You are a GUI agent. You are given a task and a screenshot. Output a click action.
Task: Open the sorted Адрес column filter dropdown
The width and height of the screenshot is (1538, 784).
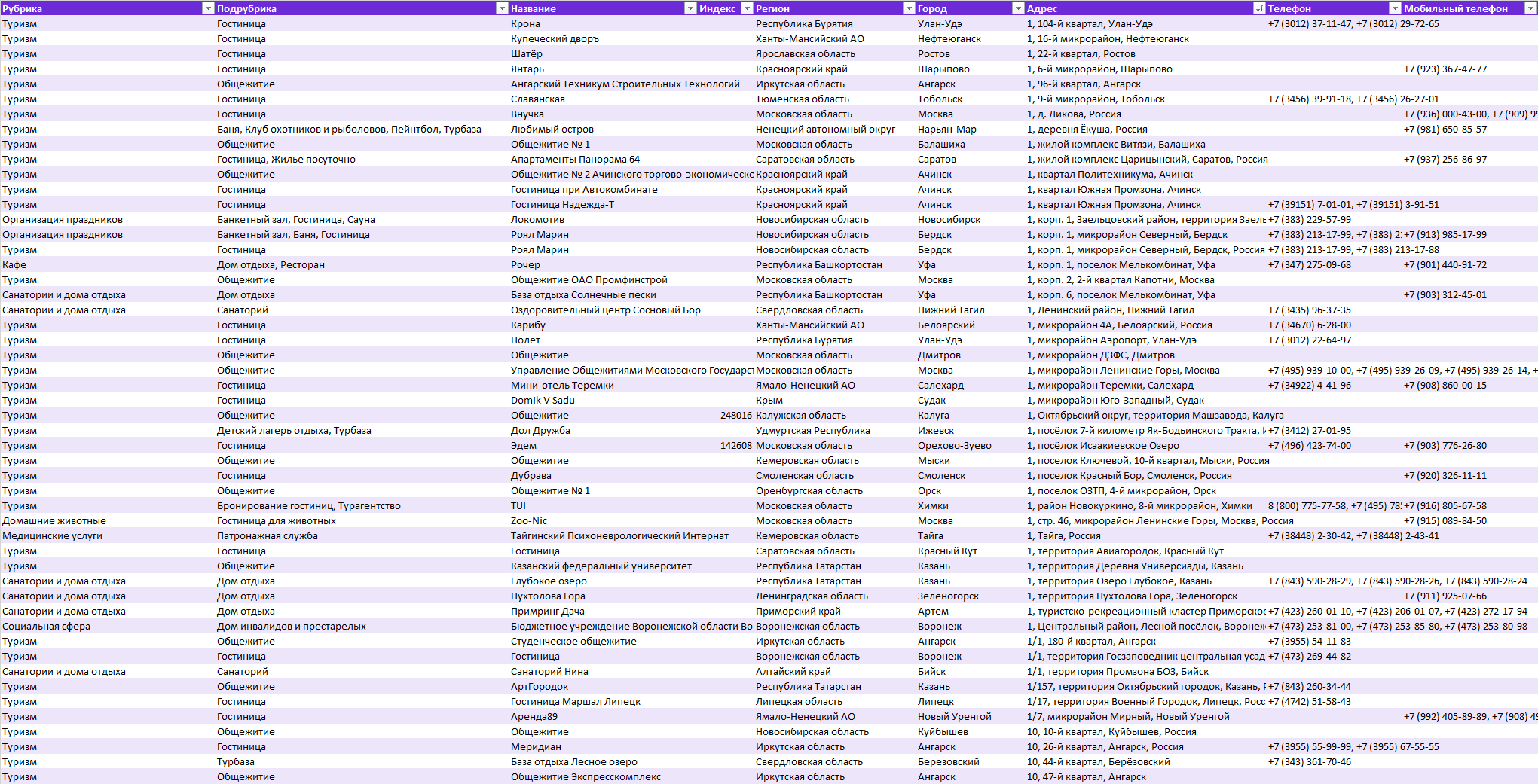pos(1259,8)
